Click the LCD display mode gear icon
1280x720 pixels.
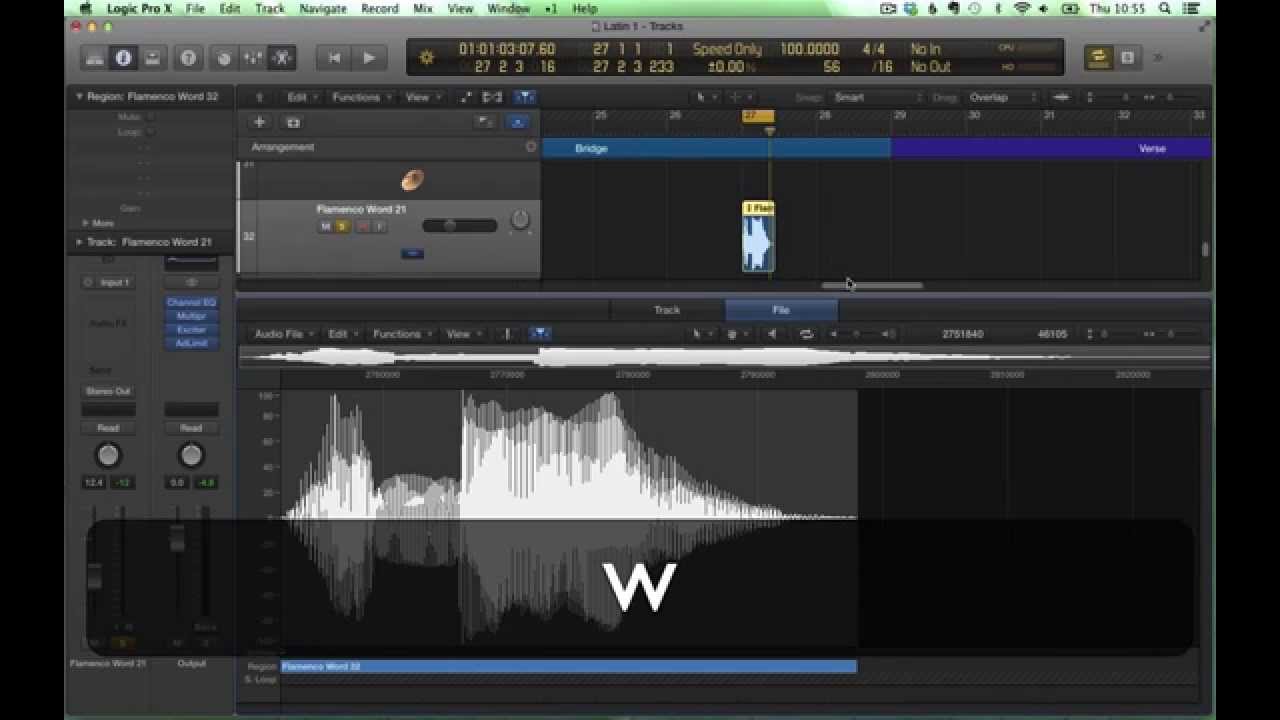pyautogui.click(x=427, y=58)
